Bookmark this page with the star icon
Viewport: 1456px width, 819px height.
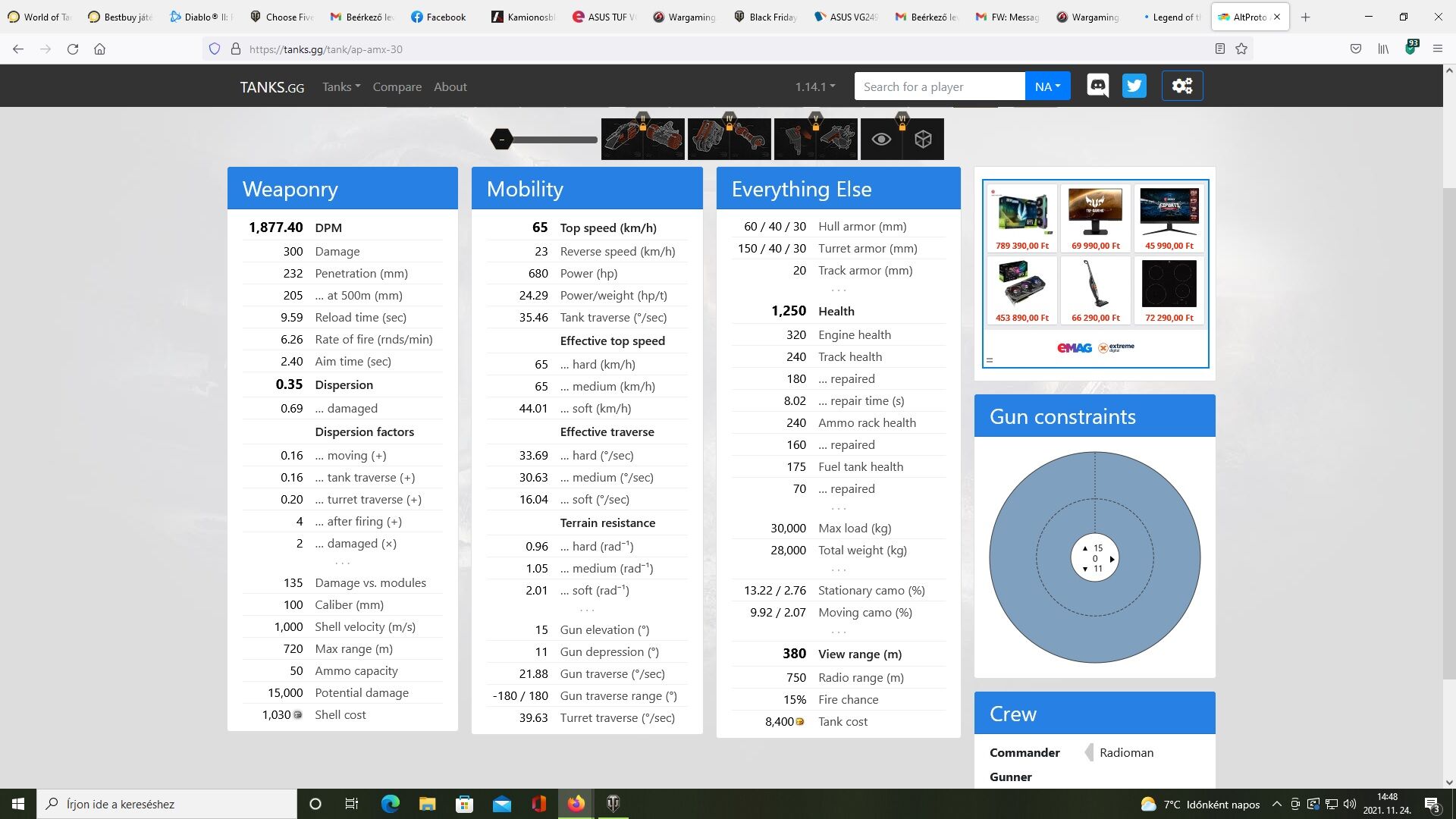[x=1241, y=49]
